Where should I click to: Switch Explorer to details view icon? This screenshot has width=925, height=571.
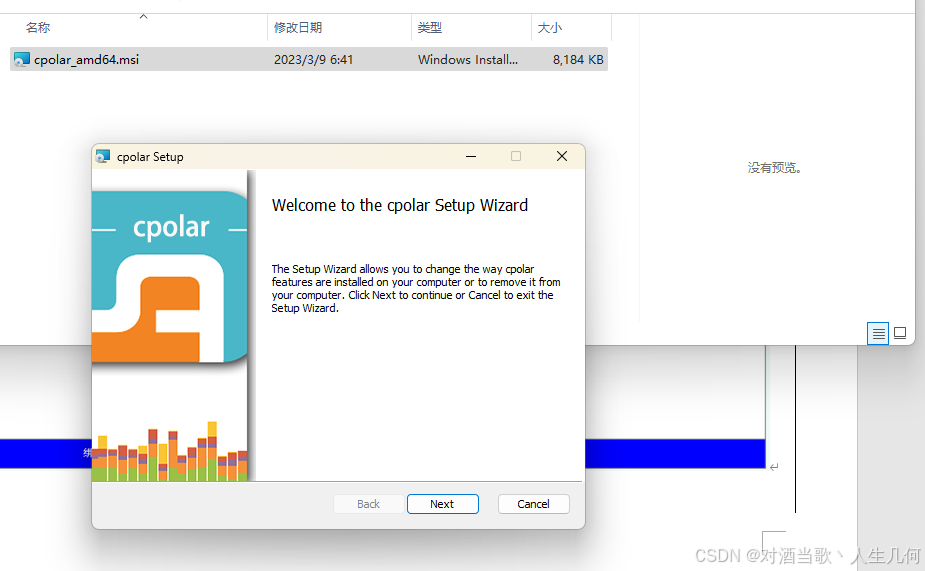click(878, 333)
